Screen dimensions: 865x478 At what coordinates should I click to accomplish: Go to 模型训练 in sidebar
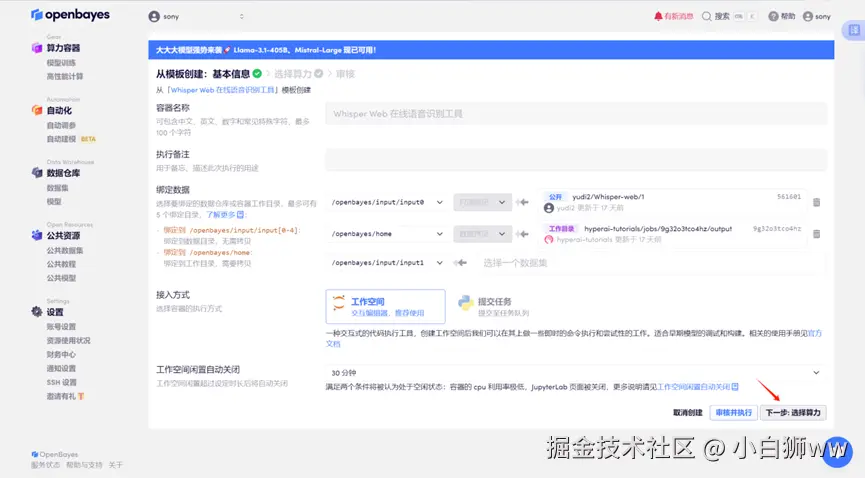tap(61, 63)
